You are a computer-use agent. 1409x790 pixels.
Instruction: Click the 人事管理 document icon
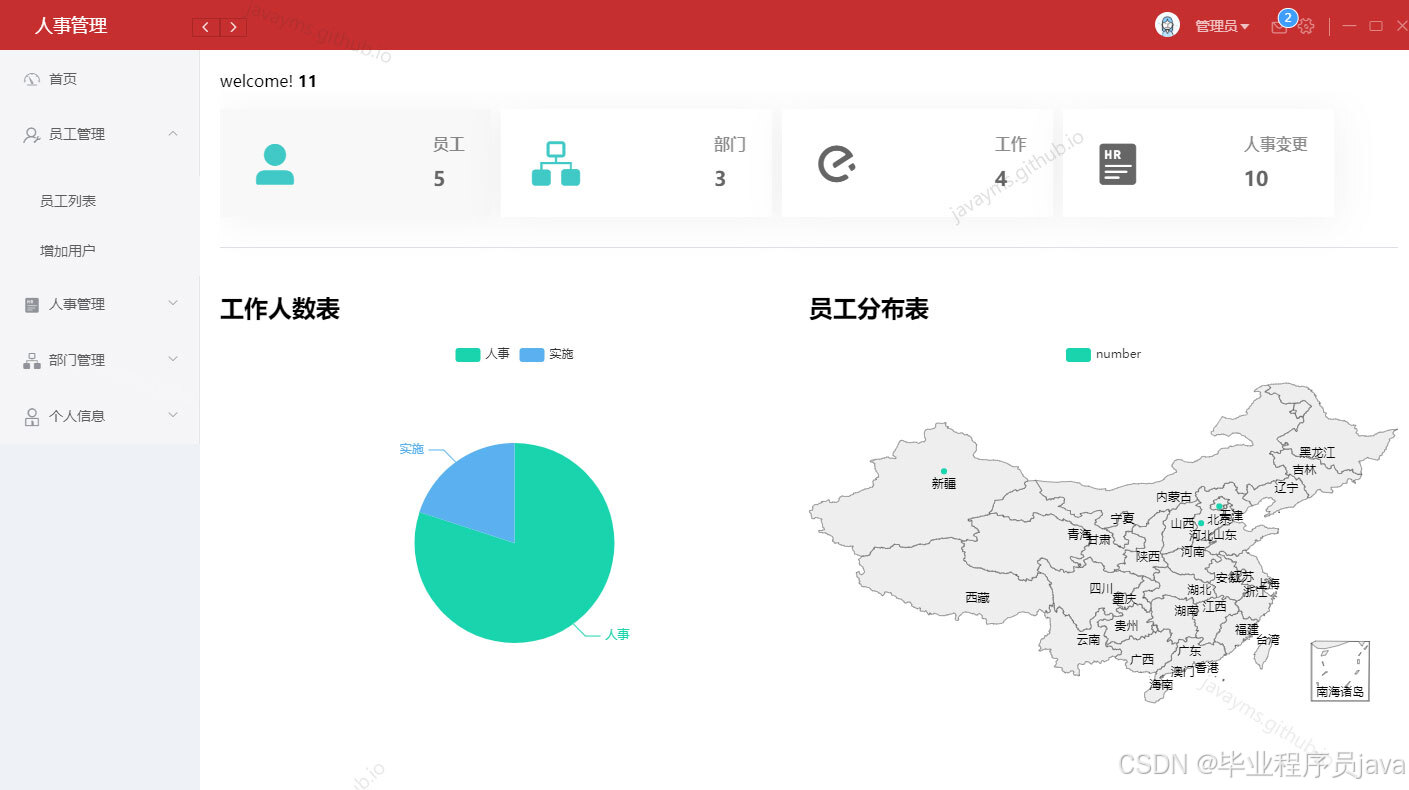tap(31, 305)
